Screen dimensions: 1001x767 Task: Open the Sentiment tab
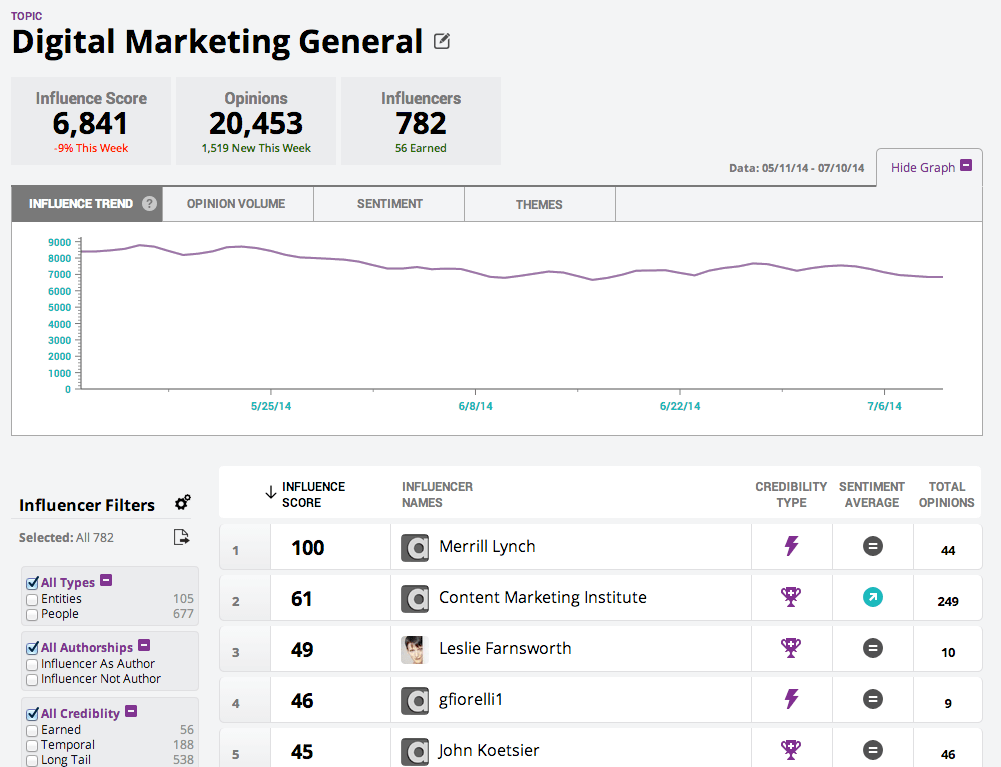(389, 204)
